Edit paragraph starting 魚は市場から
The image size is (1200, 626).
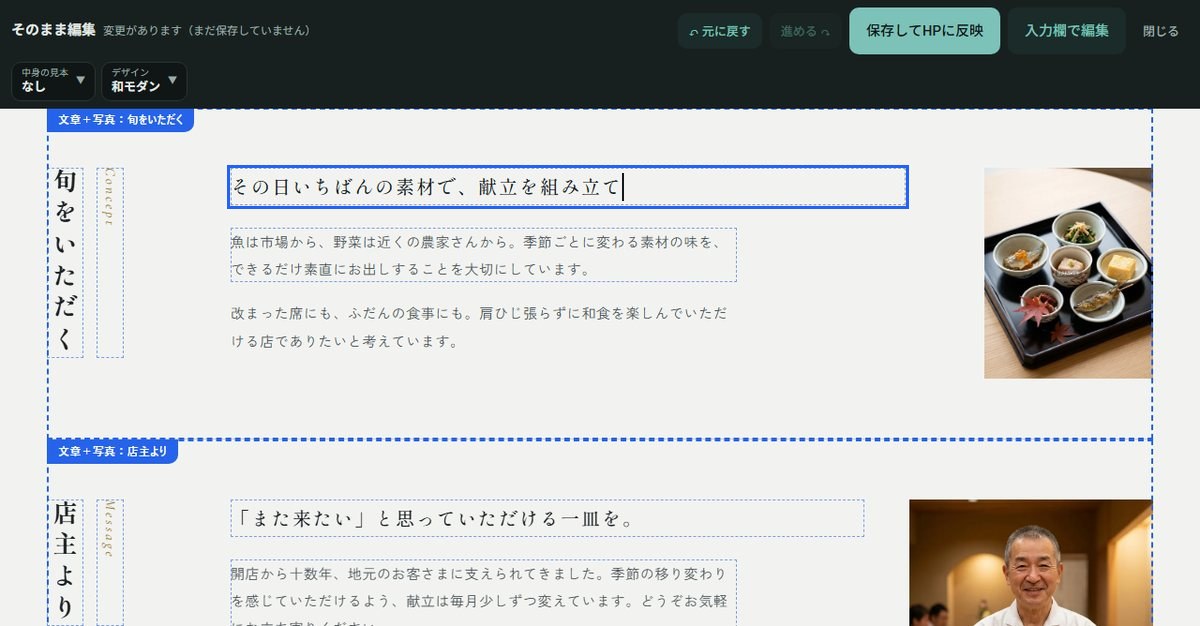click(x=484, y=255)
